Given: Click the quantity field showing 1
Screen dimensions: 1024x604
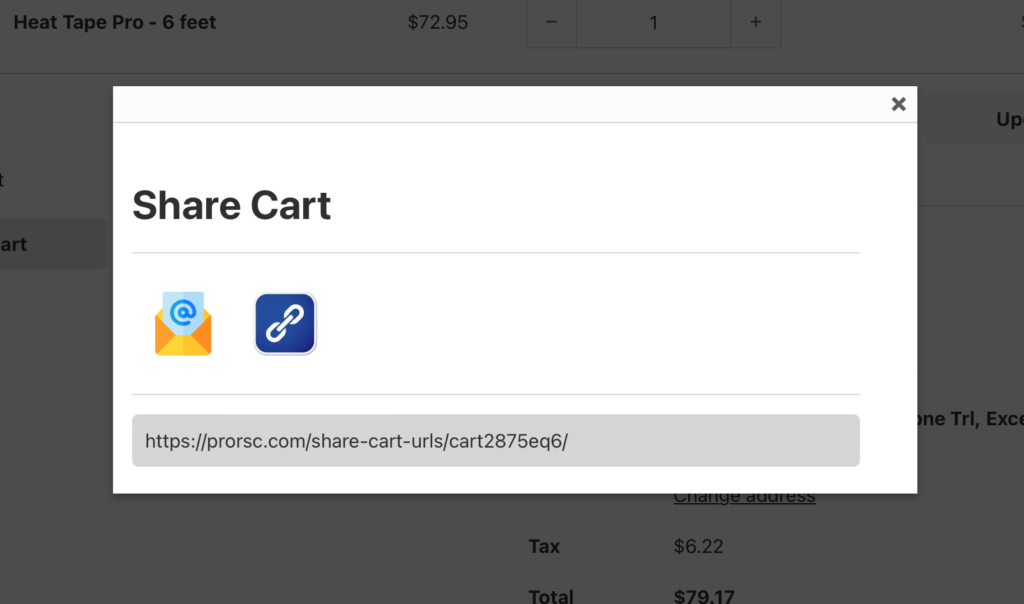Looking at the screenshot, I should (654, 22).
